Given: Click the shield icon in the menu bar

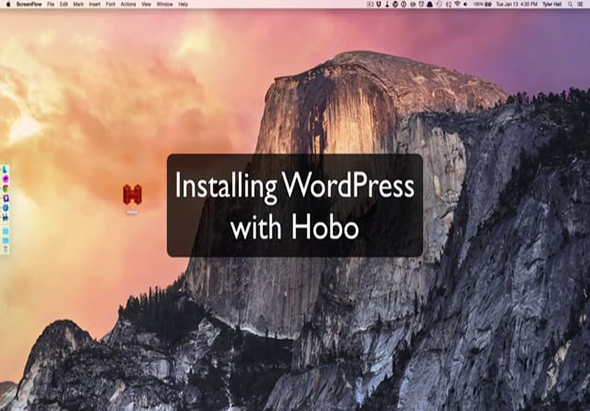Looking at the screenshot, I should [378, 4].
